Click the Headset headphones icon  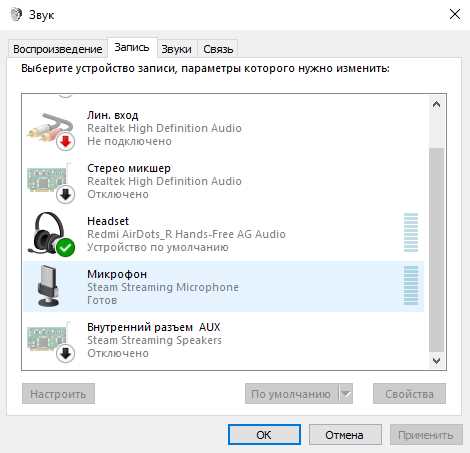coord(51,234)
